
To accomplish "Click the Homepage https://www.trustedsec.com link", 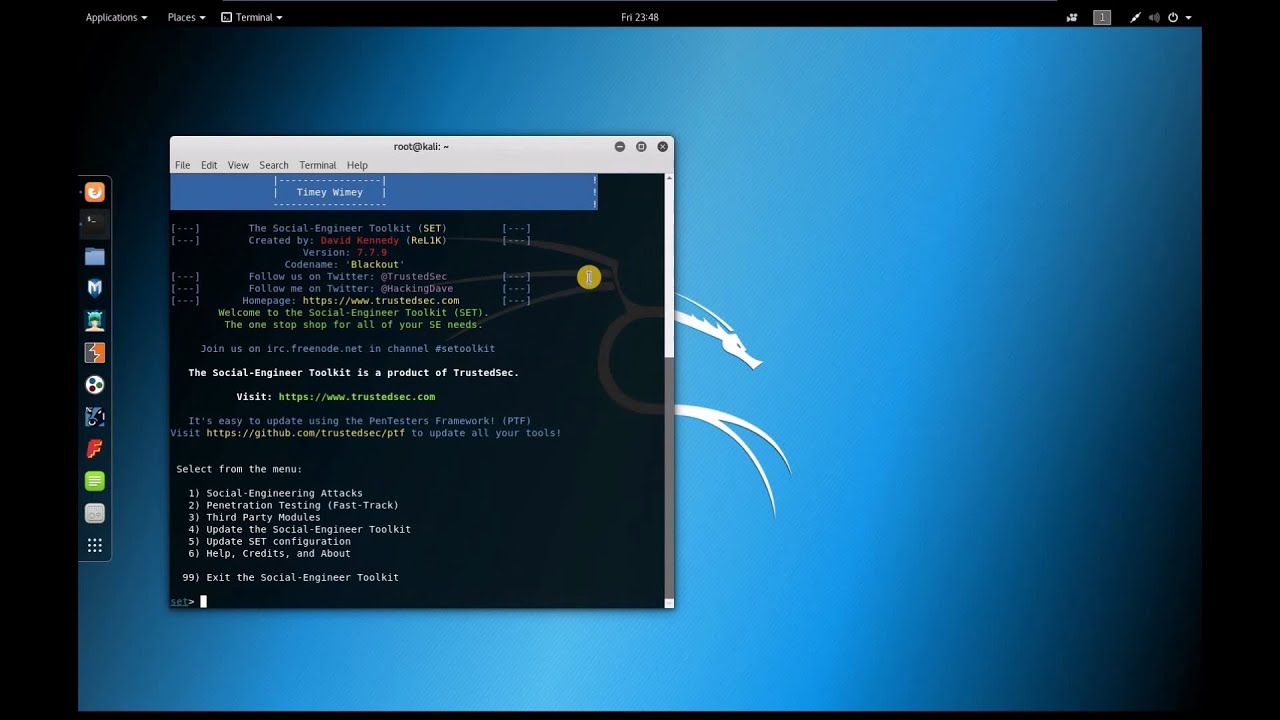I will 381,300.
